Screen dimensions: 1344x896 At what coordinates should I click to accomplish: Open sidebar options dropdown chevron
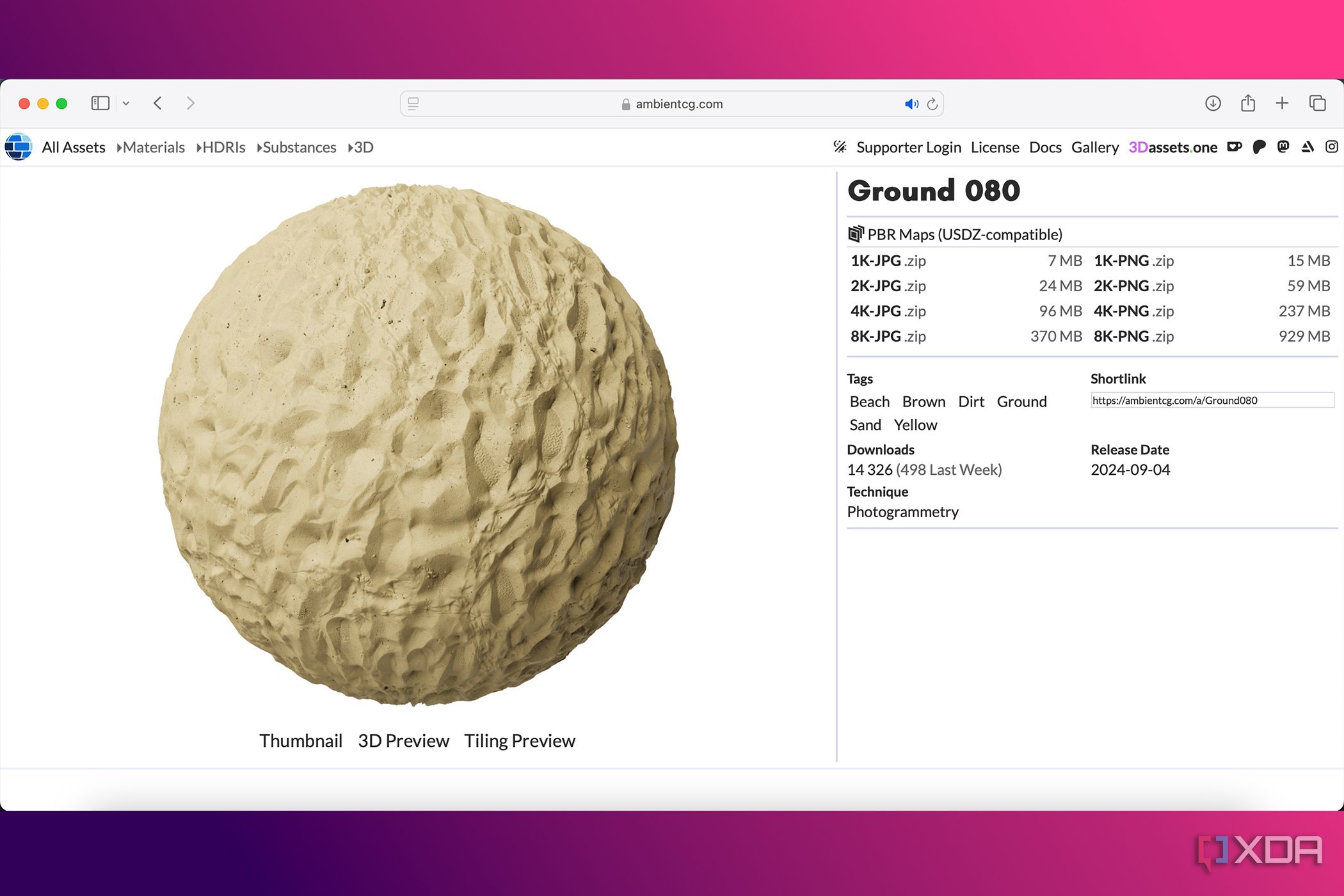[x=126, y=103]
